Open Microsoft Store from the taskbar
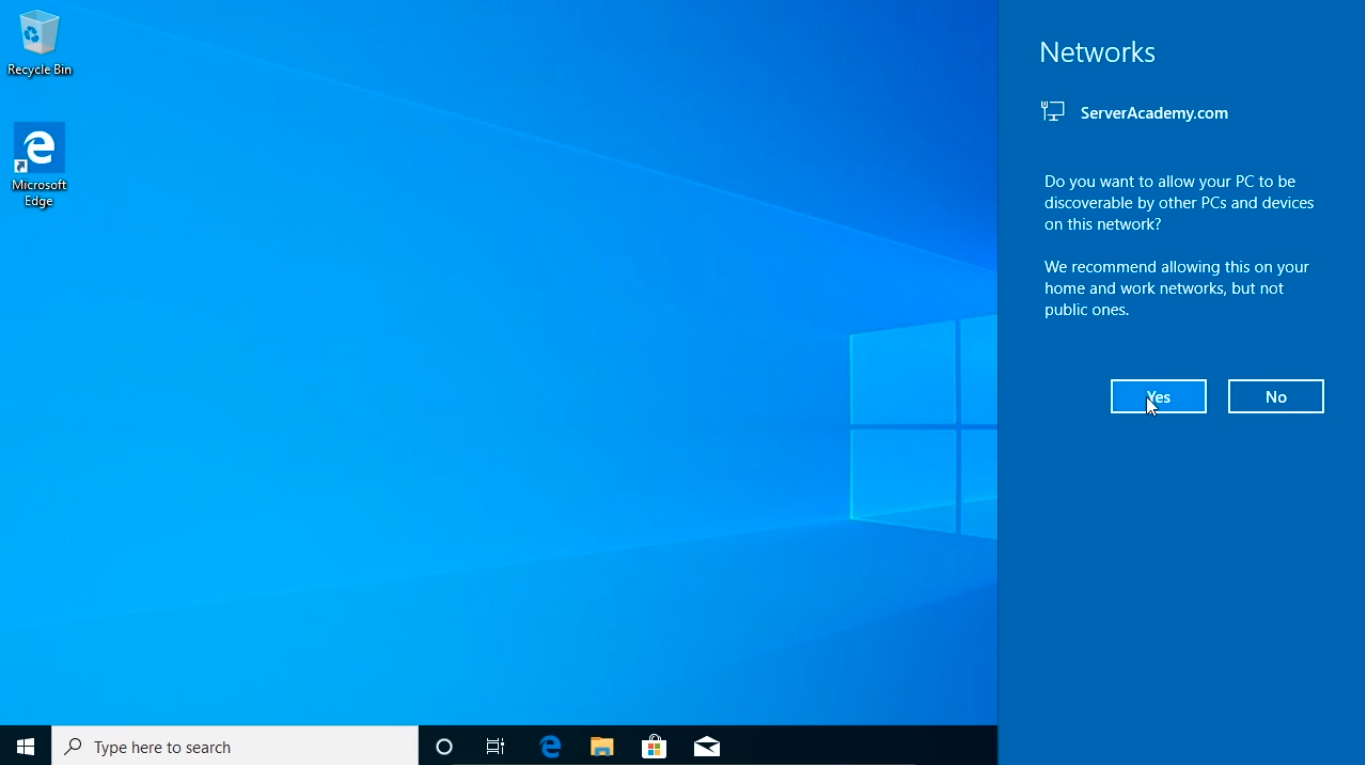The width and height of the screenshot is (1365, 765). (654, 746)
